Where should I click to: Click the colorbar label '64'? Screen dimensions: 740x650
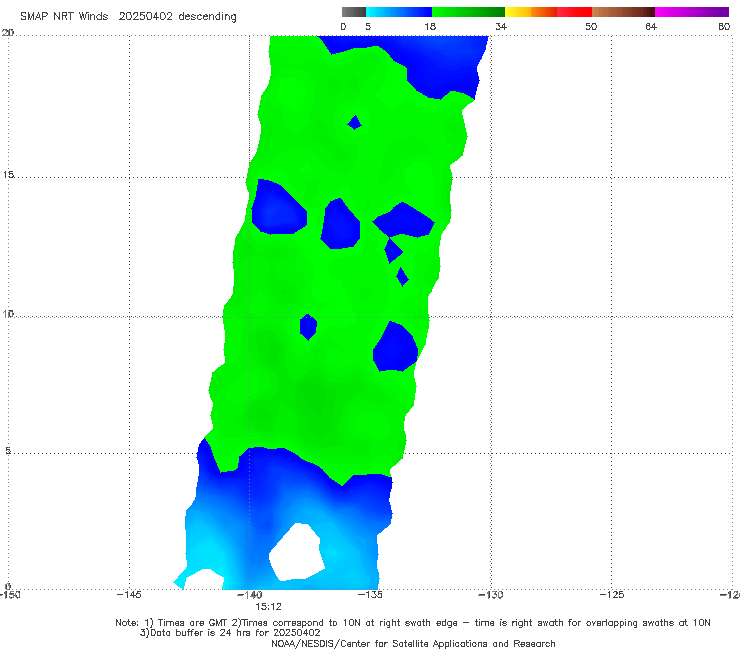click(651, 26)
